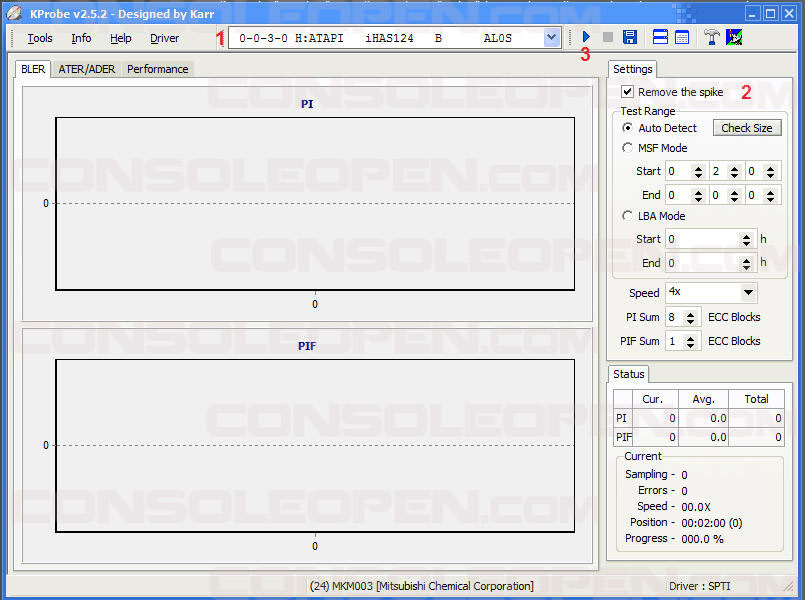Click the Position value 00:02:00 (0)

pos(711,523)
